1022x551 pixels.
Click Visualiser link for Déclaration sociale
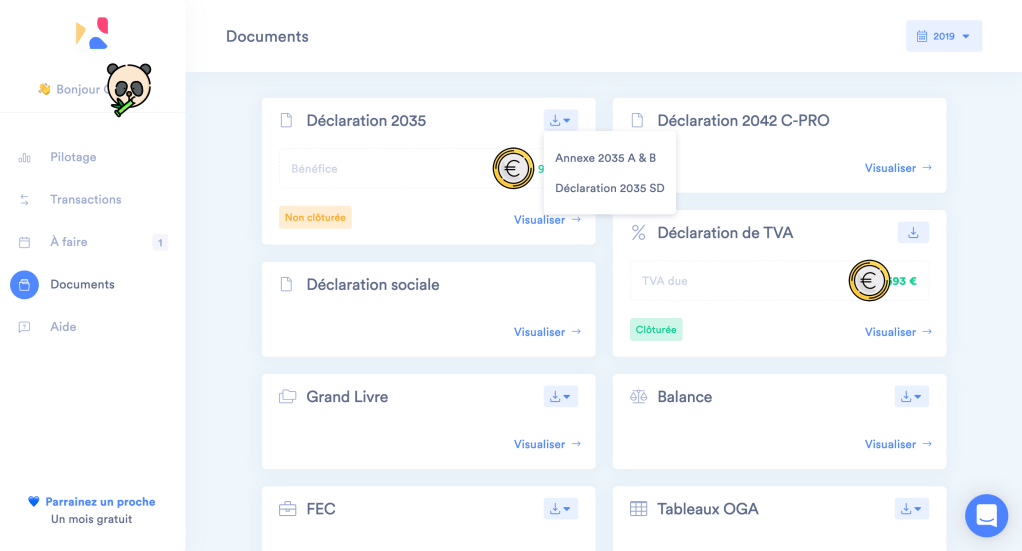547,332
